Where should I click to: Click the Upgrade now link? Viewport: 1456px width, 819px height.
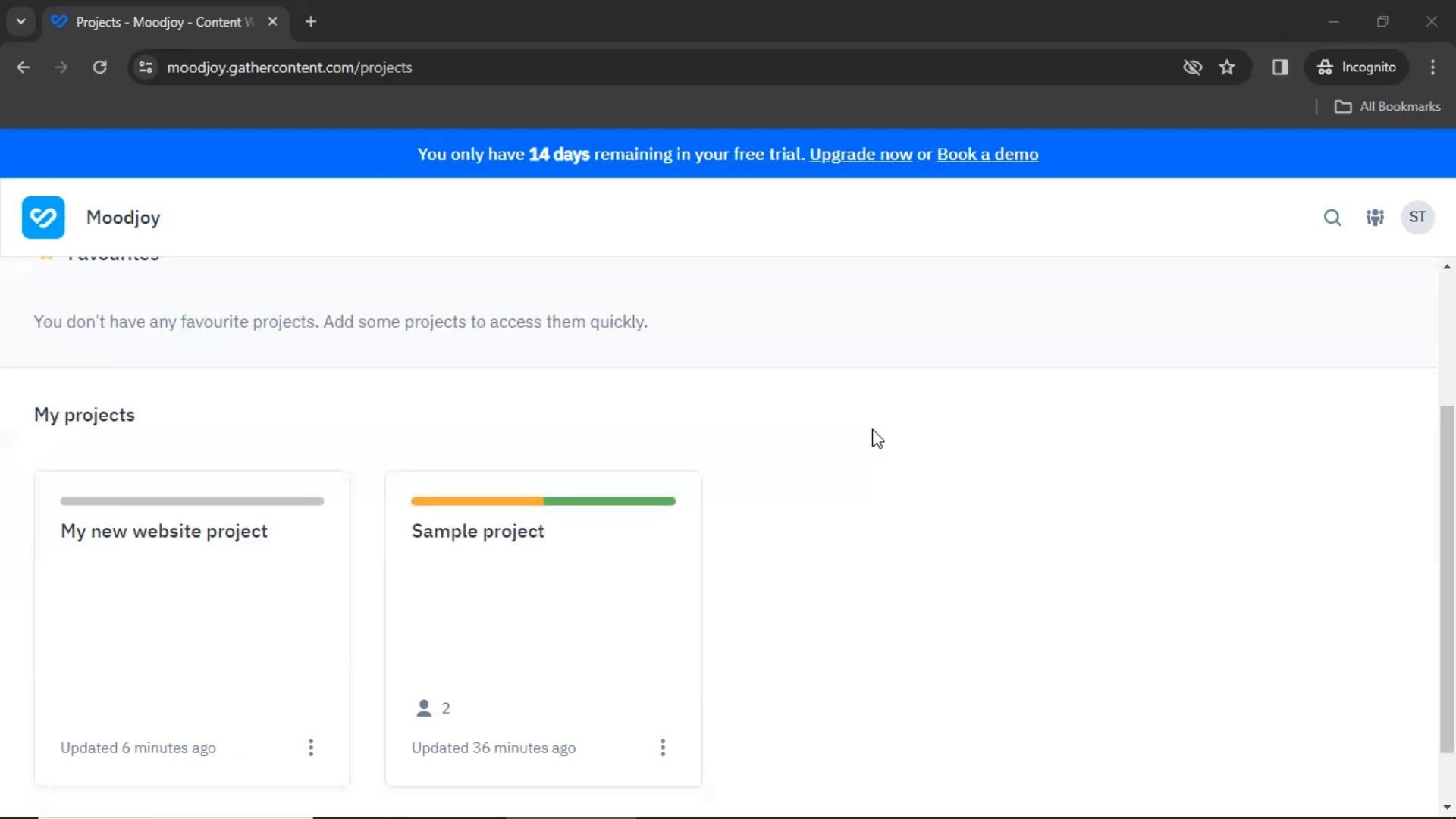(x=861, y=155)
